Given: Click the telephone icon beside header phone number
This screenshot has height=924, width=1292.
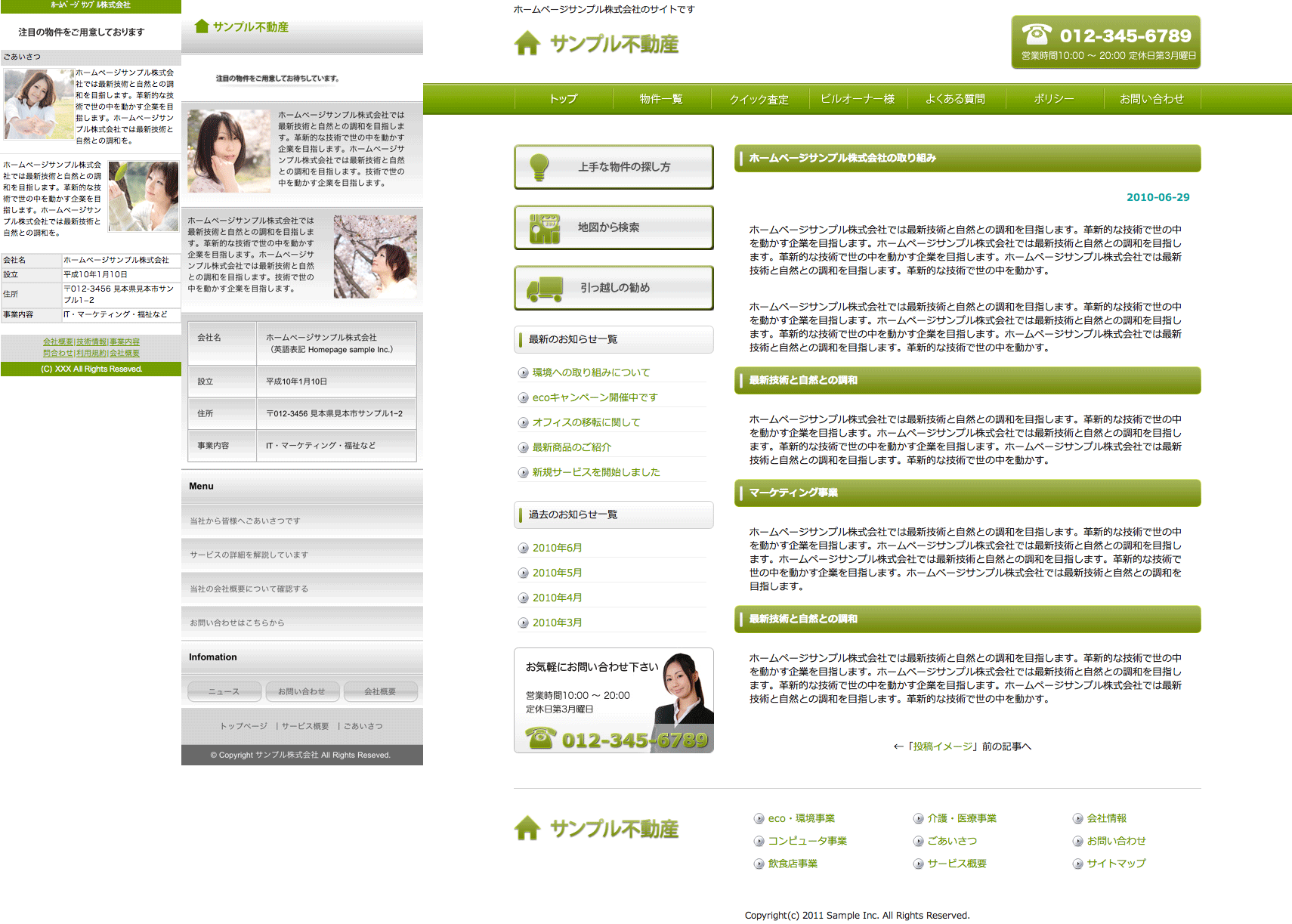Looking at the screenshot, I should click(1037, 35).
